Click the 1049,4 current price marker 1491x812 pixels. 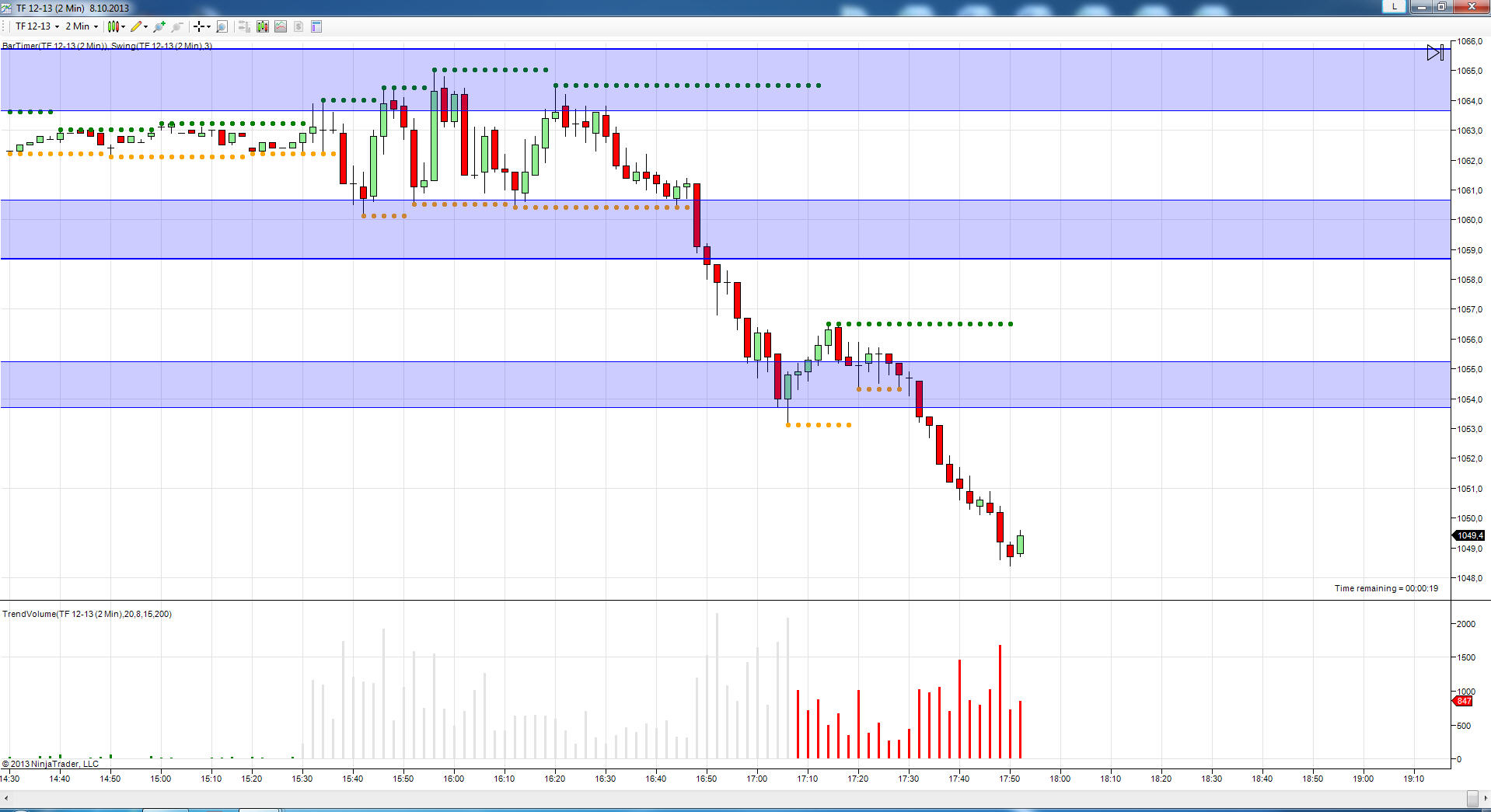1469,535
